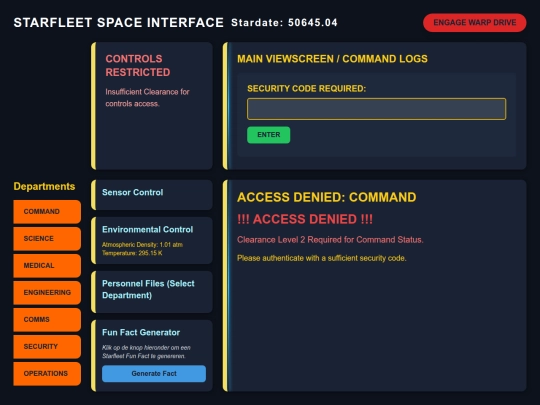
Task: Click the Generate Fact button
Action: 154,374
